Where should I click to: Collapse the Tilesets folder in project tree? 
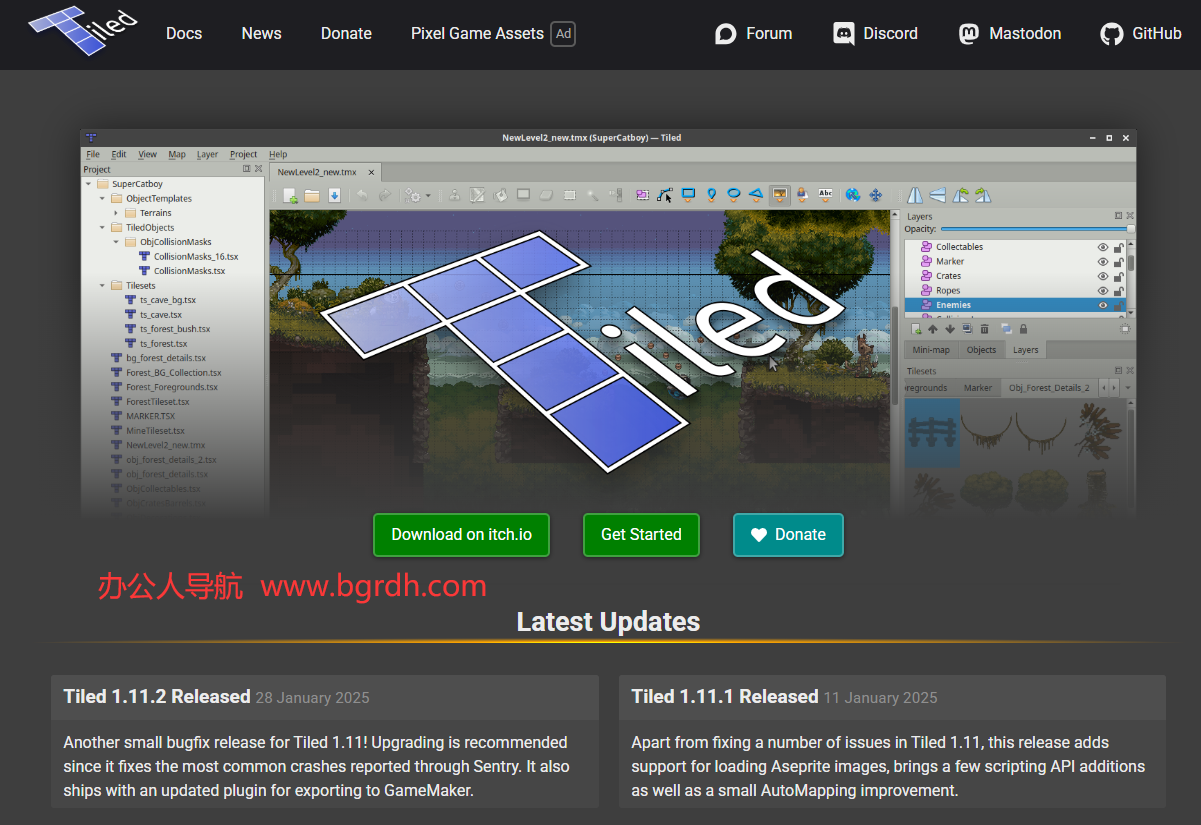pos(102,286)
